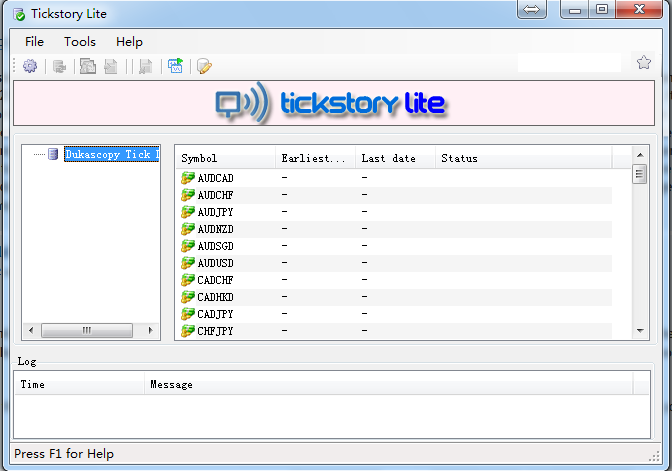This screenshot has height=471, width=672.
Task: Select the AUDCAD row text
Action: point(215,178)
